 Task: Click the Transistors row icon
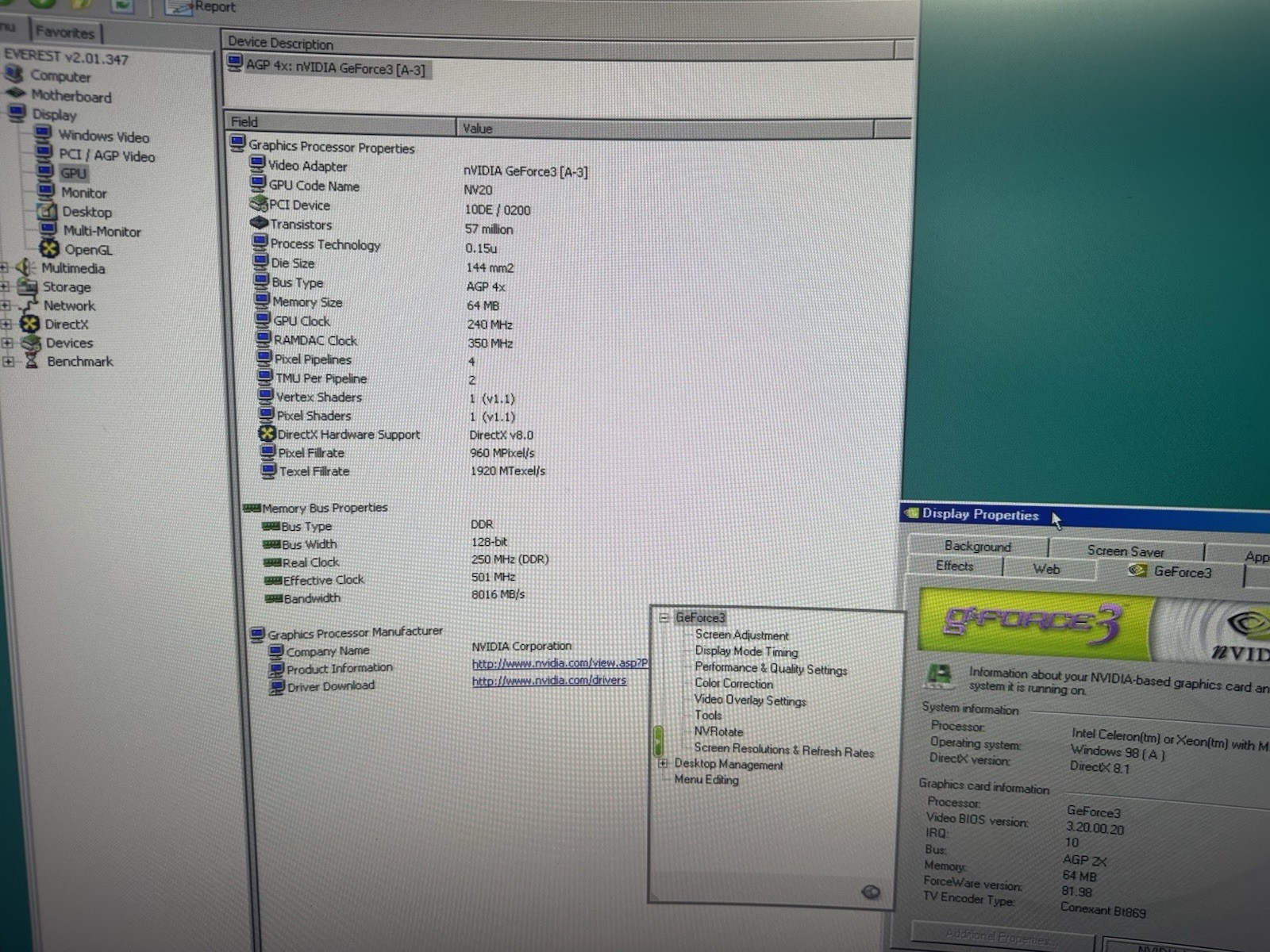coord(260,224)
